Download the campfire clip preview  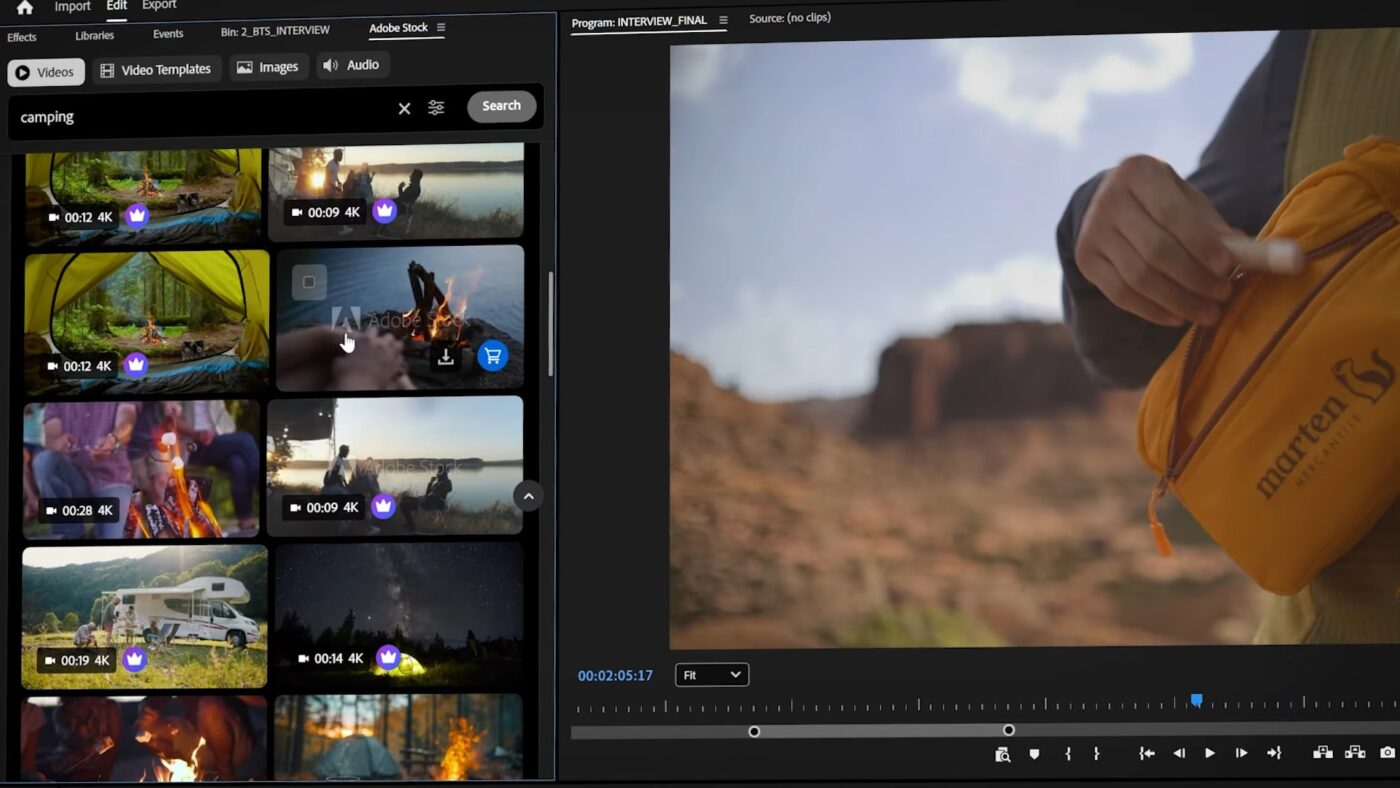pos(446,357)
